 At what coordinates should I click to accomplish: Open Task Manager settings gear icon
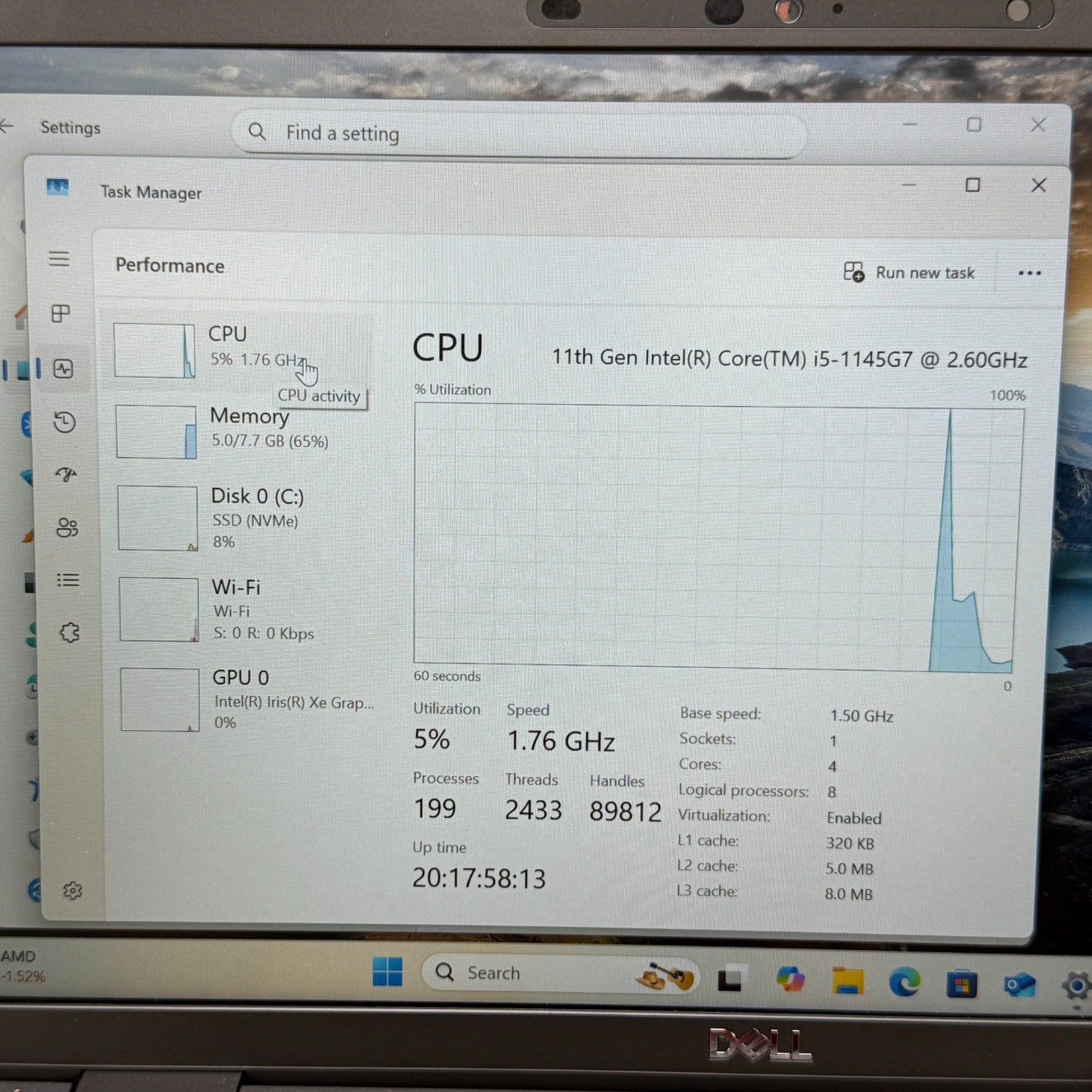pos(73,890)
